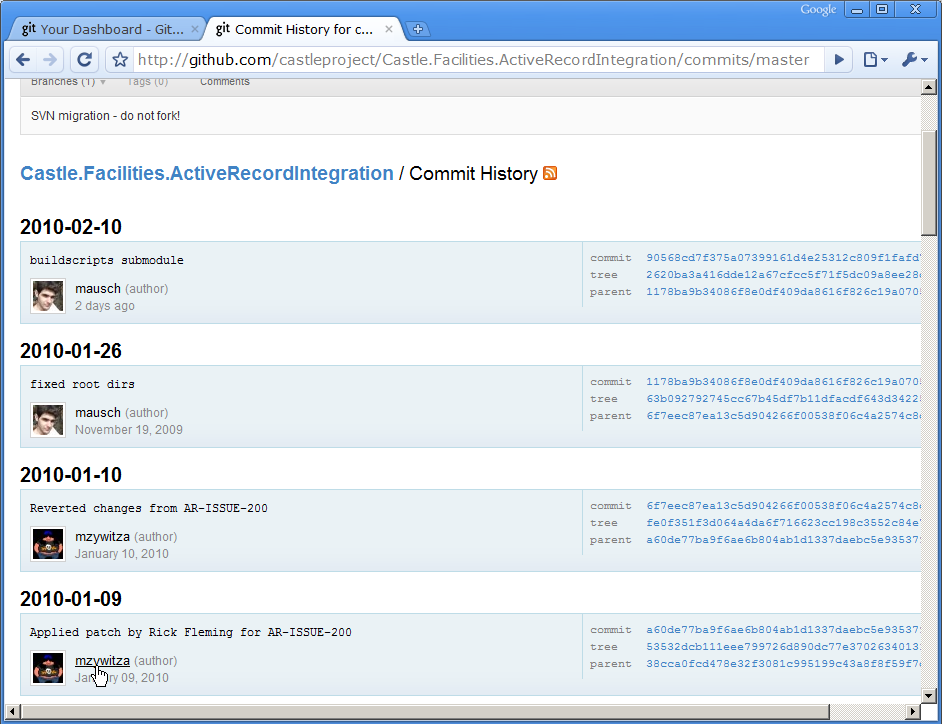
Task: Click the '2 days ago' timestamp
Action: click(105, 306)
